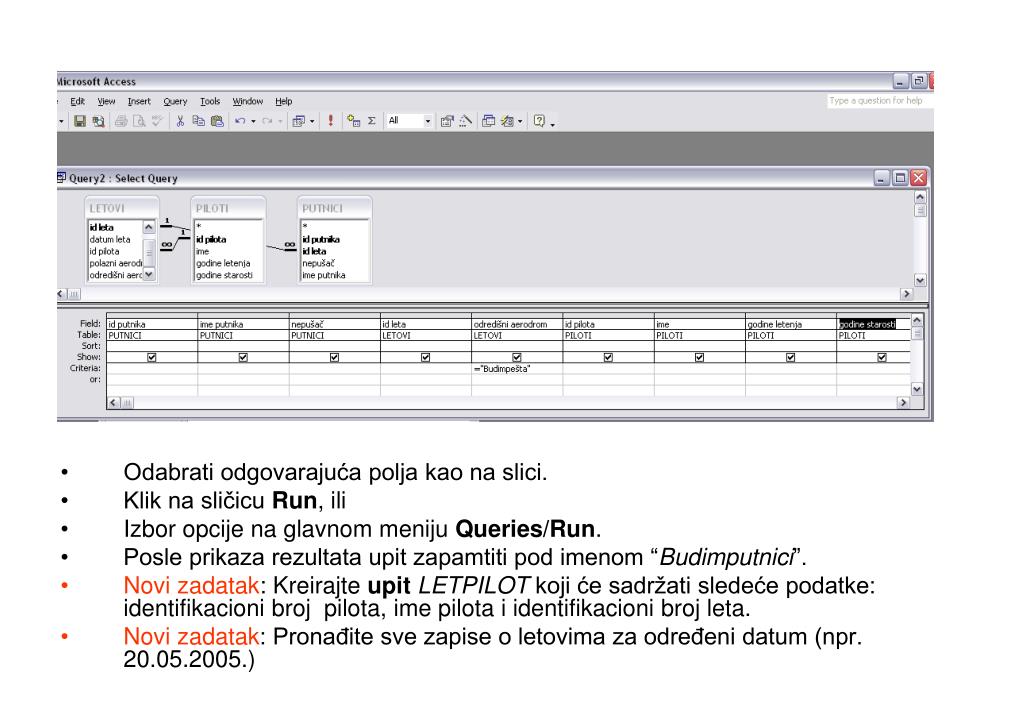Open the View dropdown arrow at toolbar start
The image size is (1023, 708).
61,121
